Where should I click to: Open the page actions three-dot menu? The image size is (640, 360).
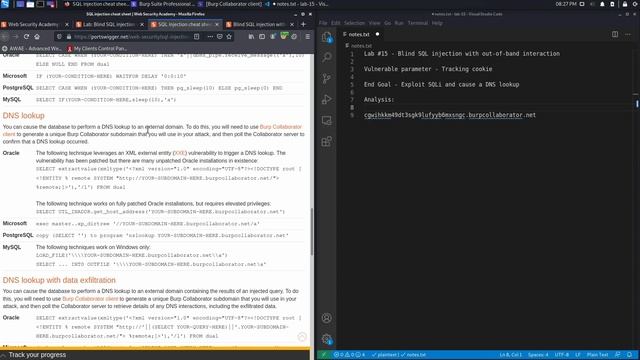(210, 36)
